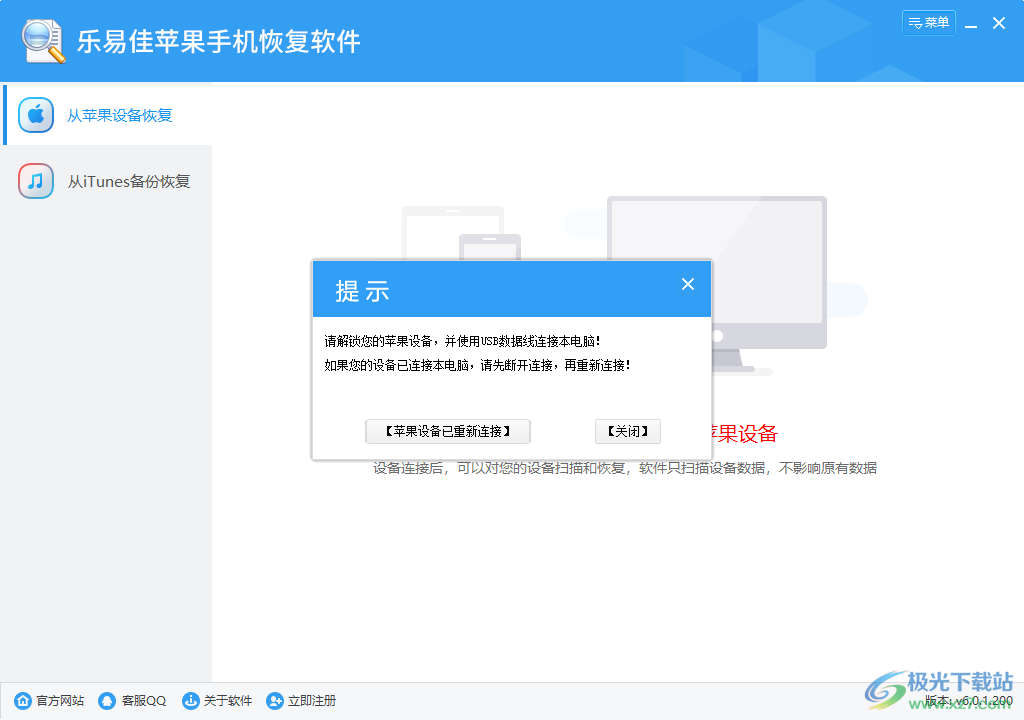
Task: Click the computer monitor illustration
Action: click(717, 285)
